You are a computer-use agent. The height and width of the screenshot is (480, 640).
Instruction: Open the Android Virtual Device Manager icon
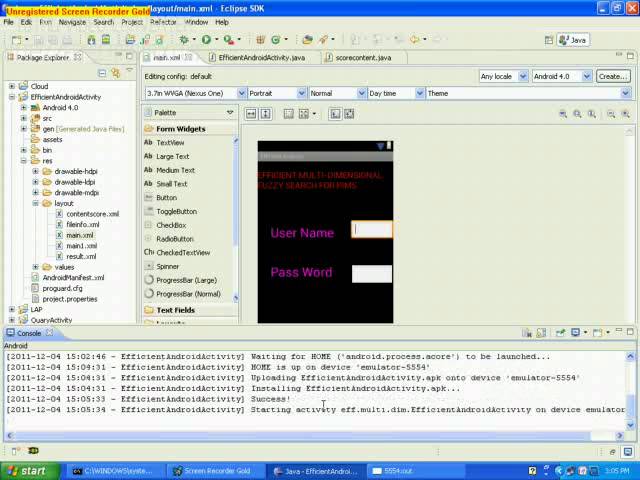coord(106,40)
